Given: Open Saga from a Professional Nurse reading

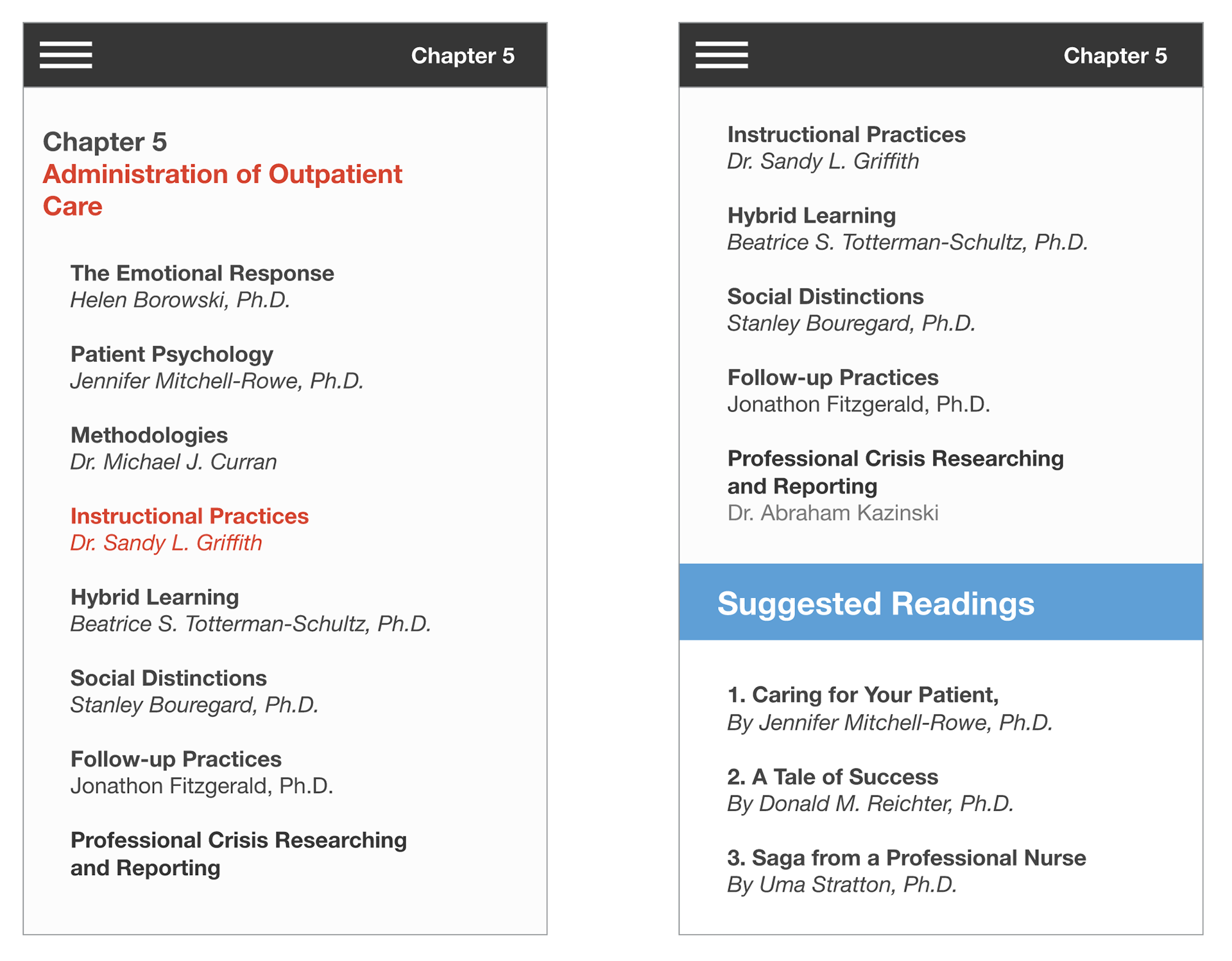Looking at the screenshot, I should 906,858.
